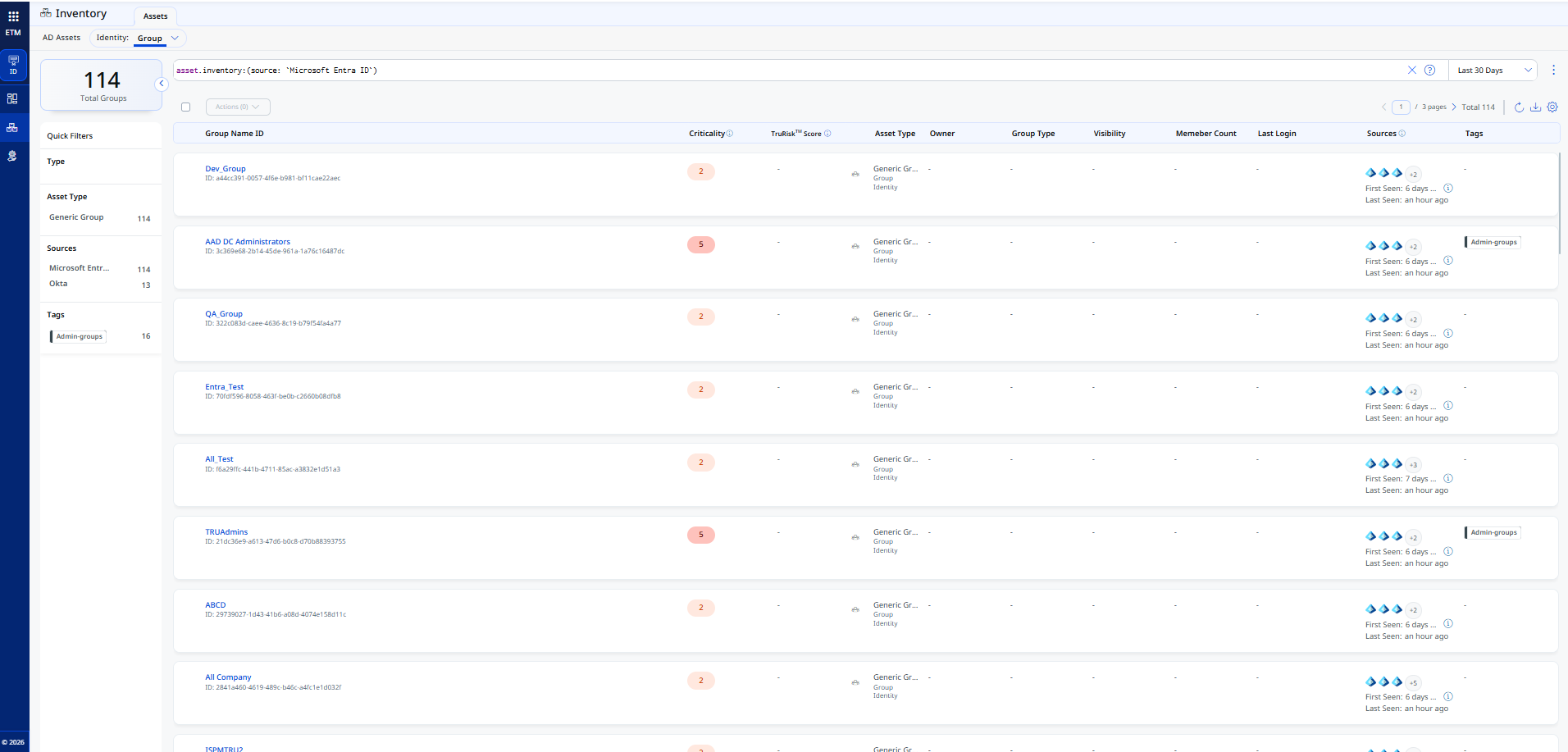This screenshot has height=752, width=1568.
Task: Click into the asset inventory search field
Action: (x=787, y=71)
